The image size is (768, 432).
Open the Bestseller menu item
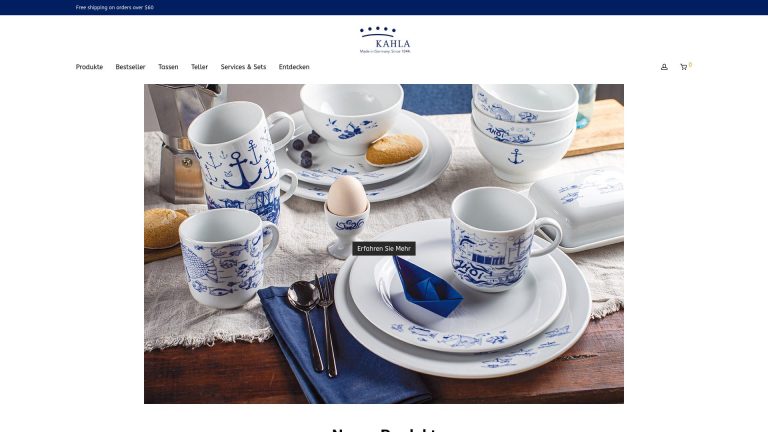130,67
